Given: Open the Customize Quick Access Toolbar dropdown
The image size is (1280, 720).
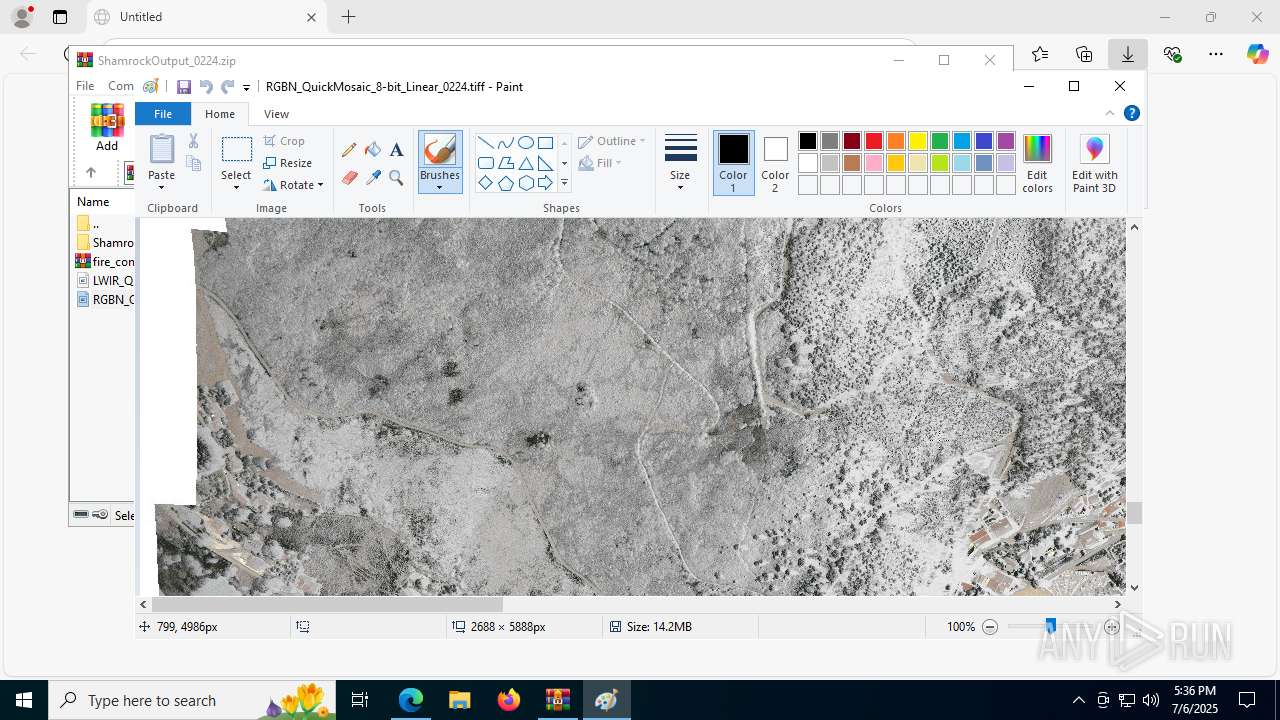Looking at the screenshot, I should click(x=246, y=88).
